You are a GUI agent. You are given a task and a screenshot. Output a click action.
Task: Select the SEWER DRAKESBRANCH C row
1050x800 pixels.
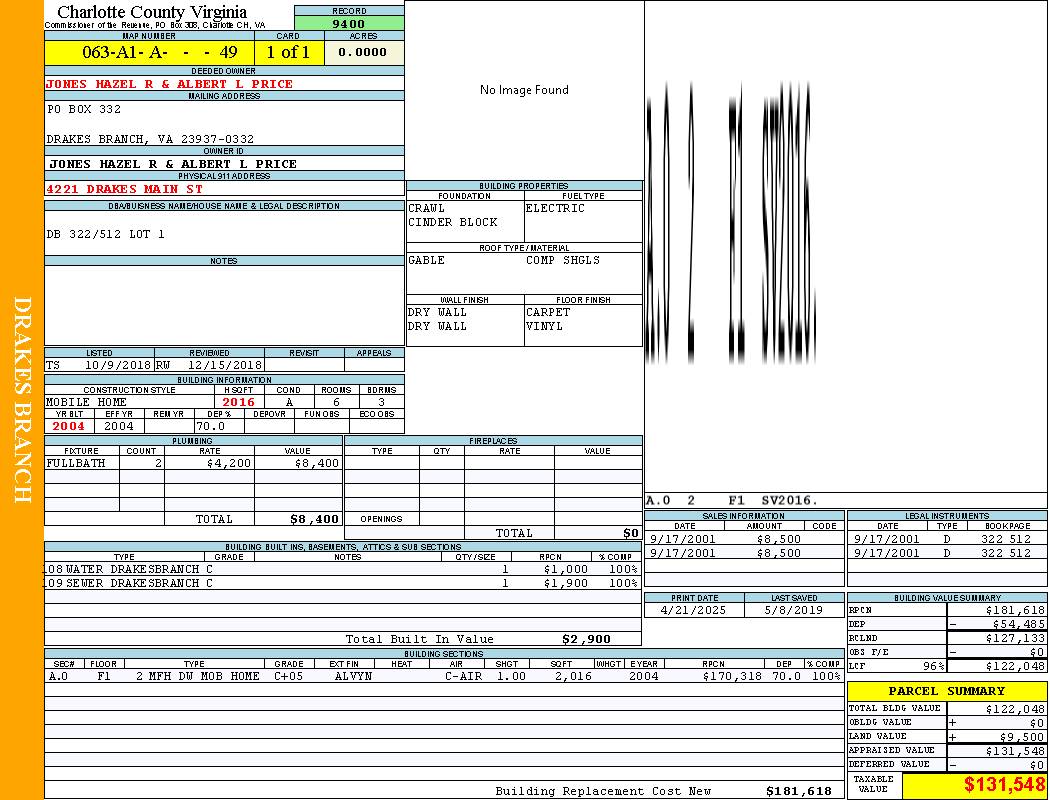pyautogui.click(x=343, y=584)
